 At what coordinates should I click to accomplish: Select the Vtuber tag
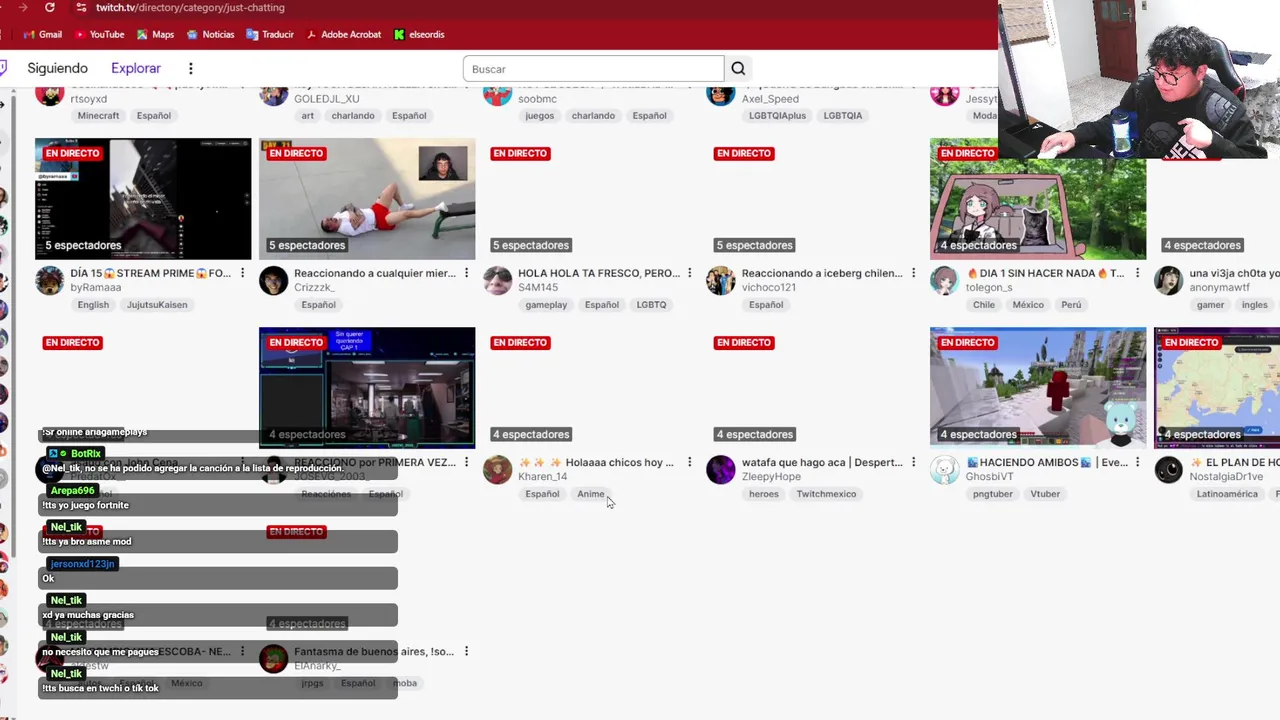(1045, 494)
